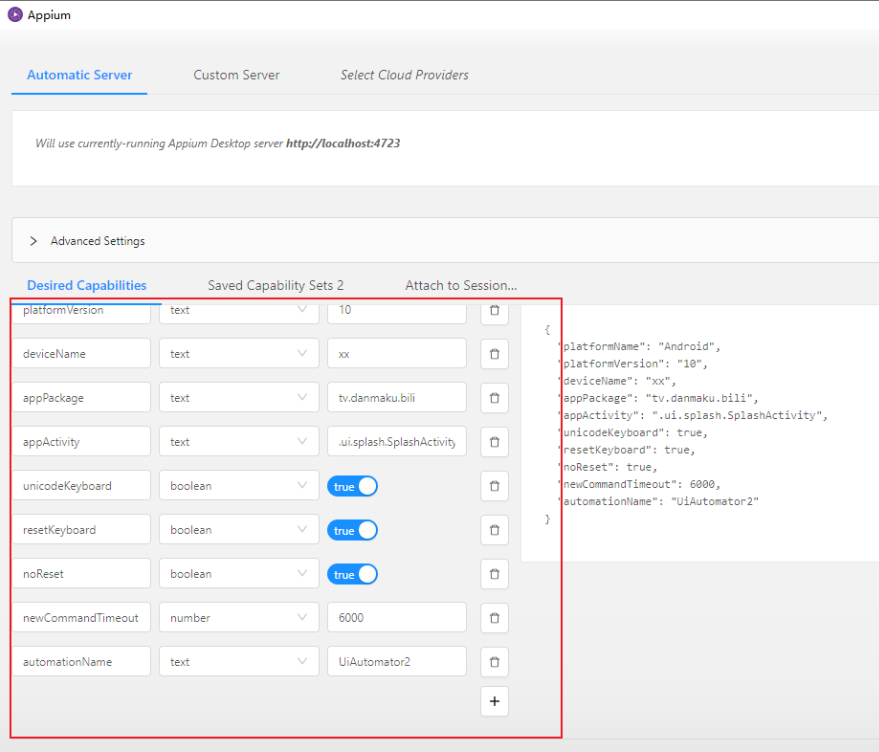Delete the appPackage capability row
Image resolution: width=879 pixels, height=752 pixels.
[494, 398]
